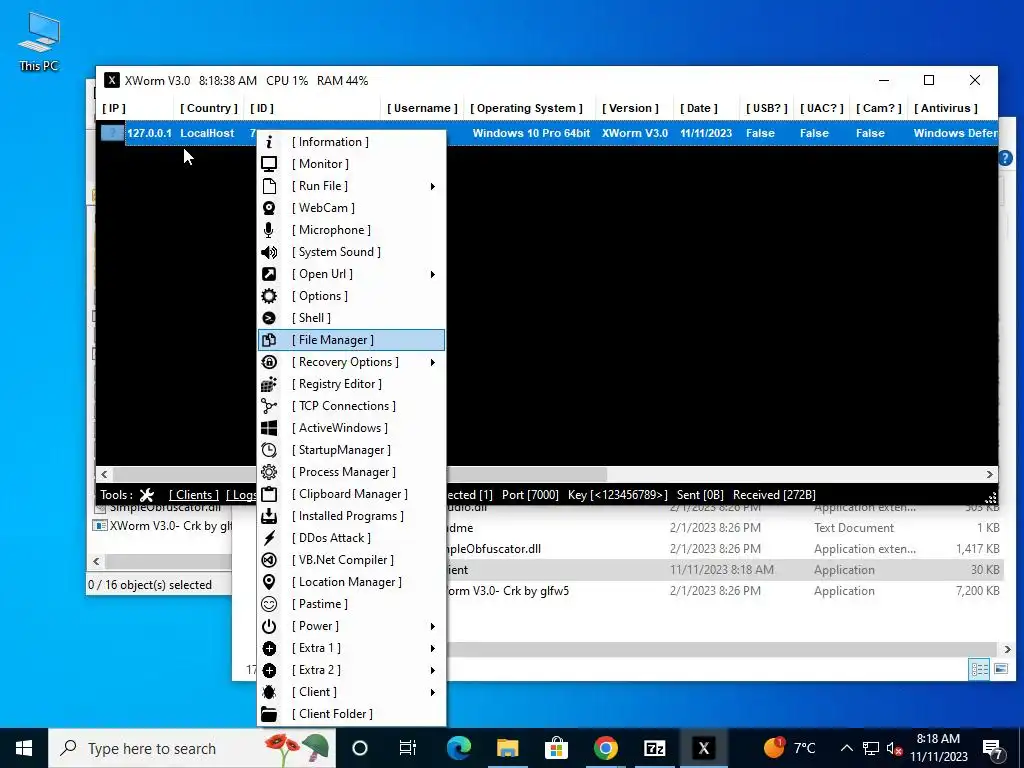Click the blue help question mark in Explorer
Screen dimensions: 1024x768
(1006, 157)
